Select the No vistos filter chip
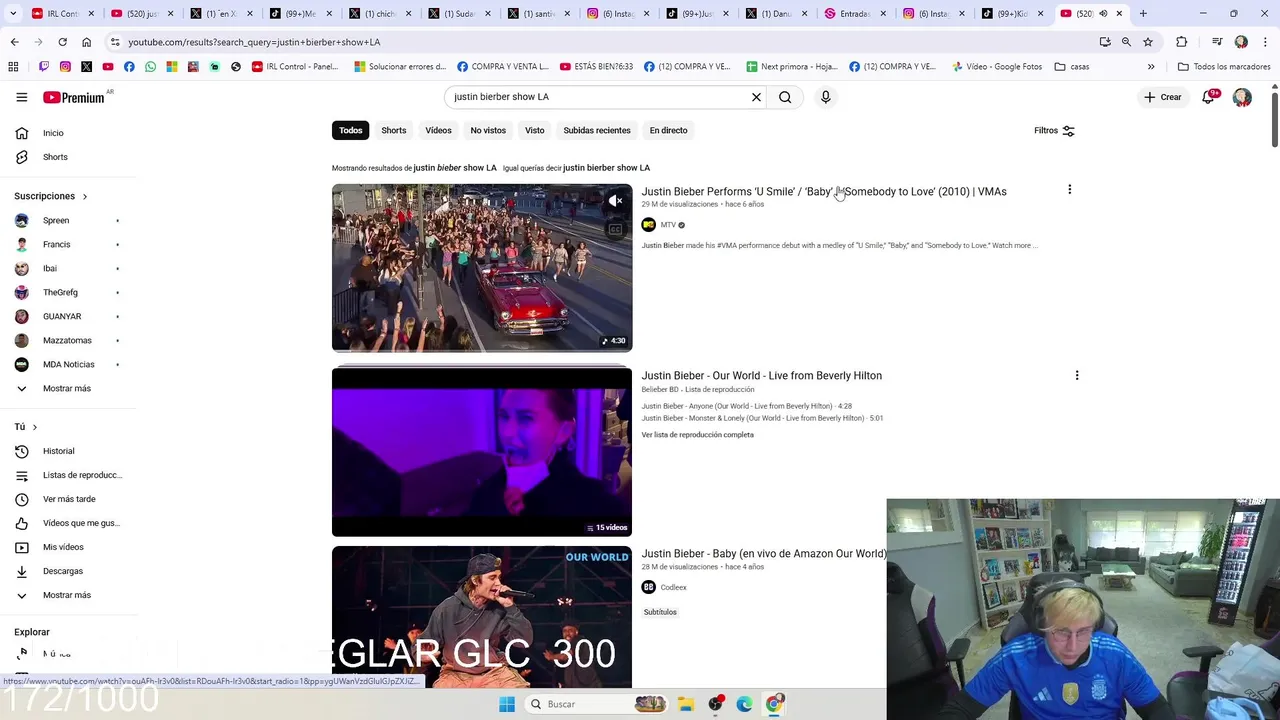Screen dimensions: 1280x720 click(x=488, y=130)
